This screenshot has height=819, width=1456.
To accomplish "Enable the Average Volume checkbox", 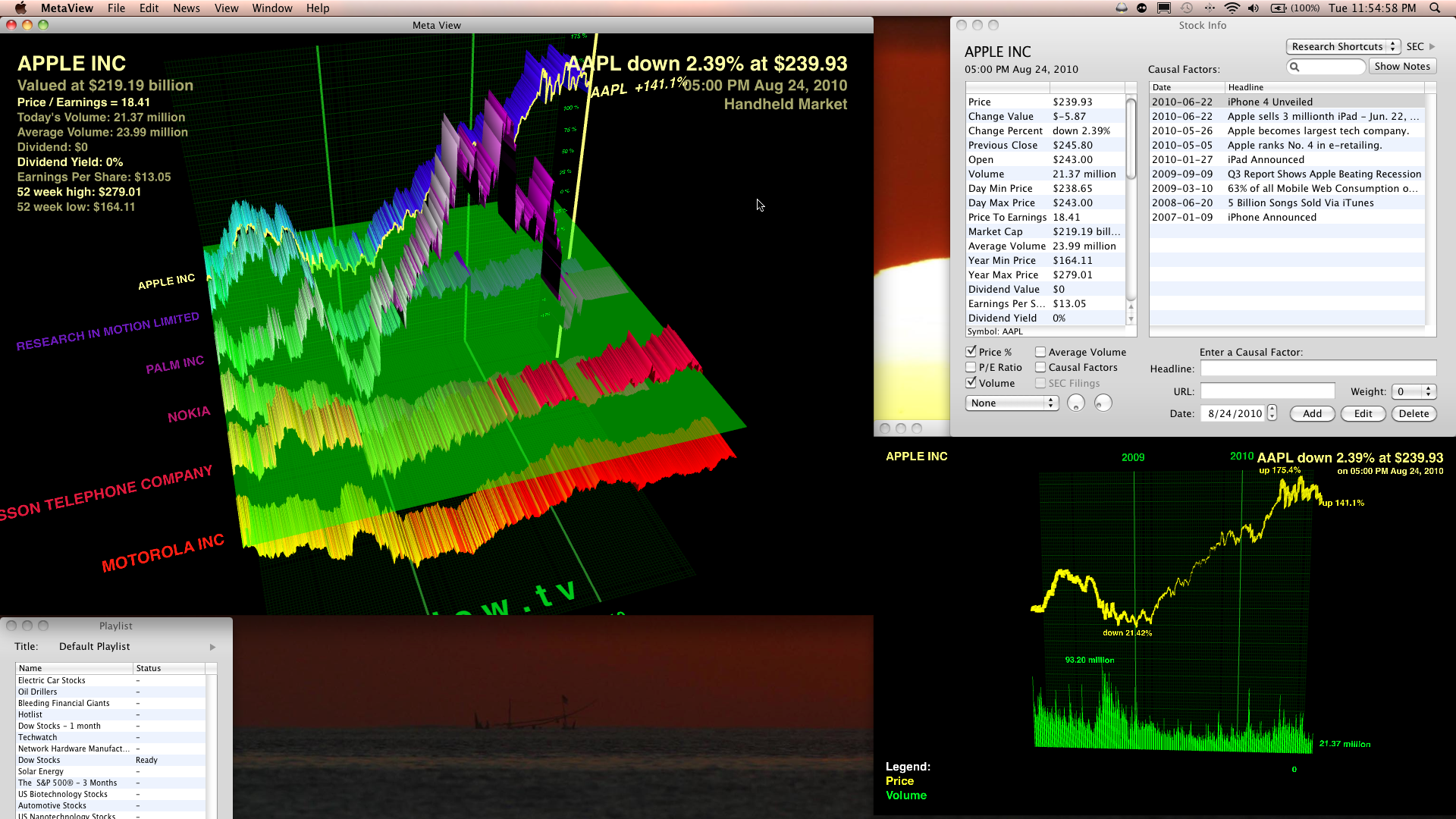I will click(x=1040, y=352).
